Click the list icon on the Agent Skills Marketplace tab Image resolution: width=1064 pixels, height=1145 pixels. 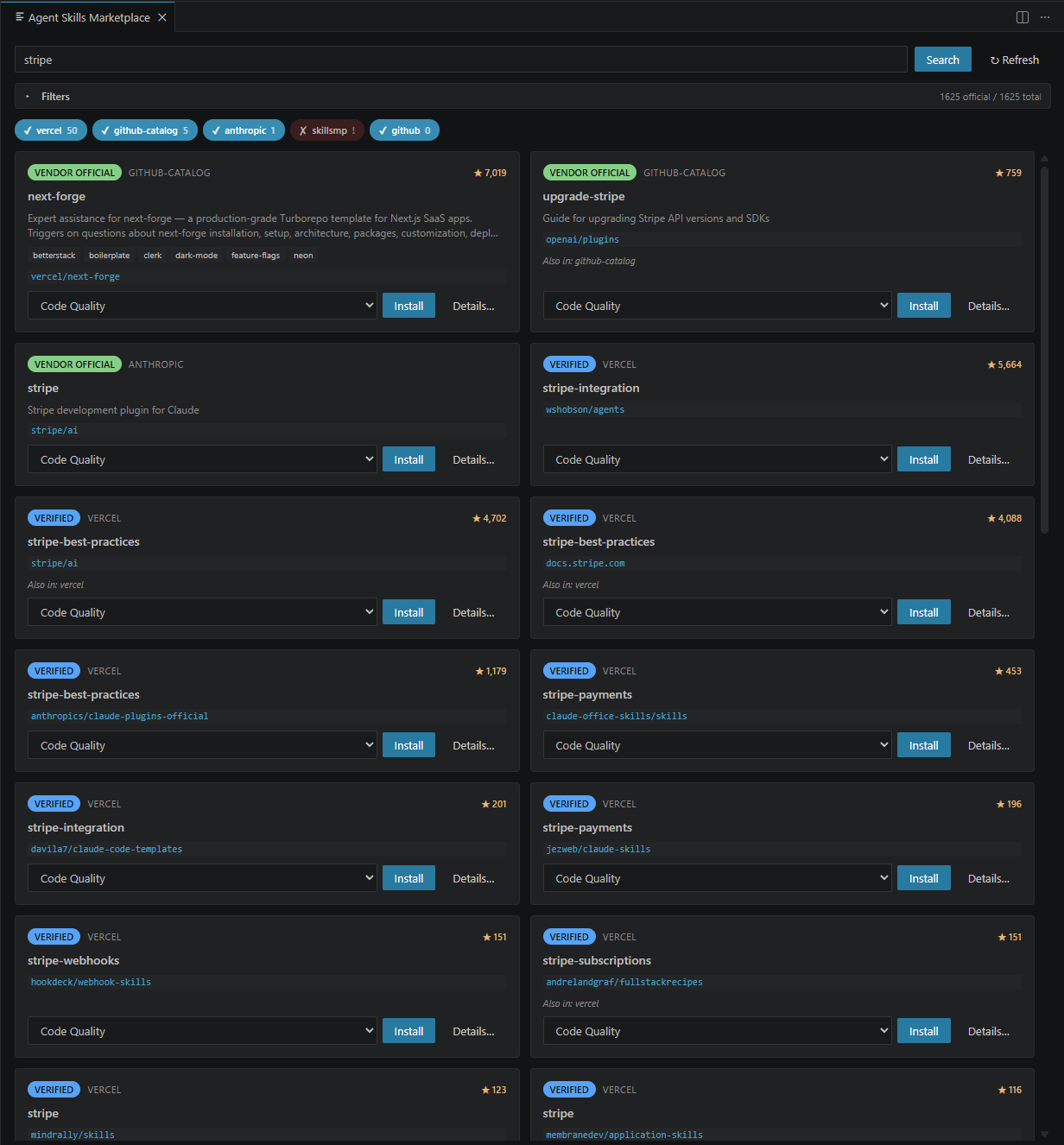pyautogui.click(x=19, y=16)
